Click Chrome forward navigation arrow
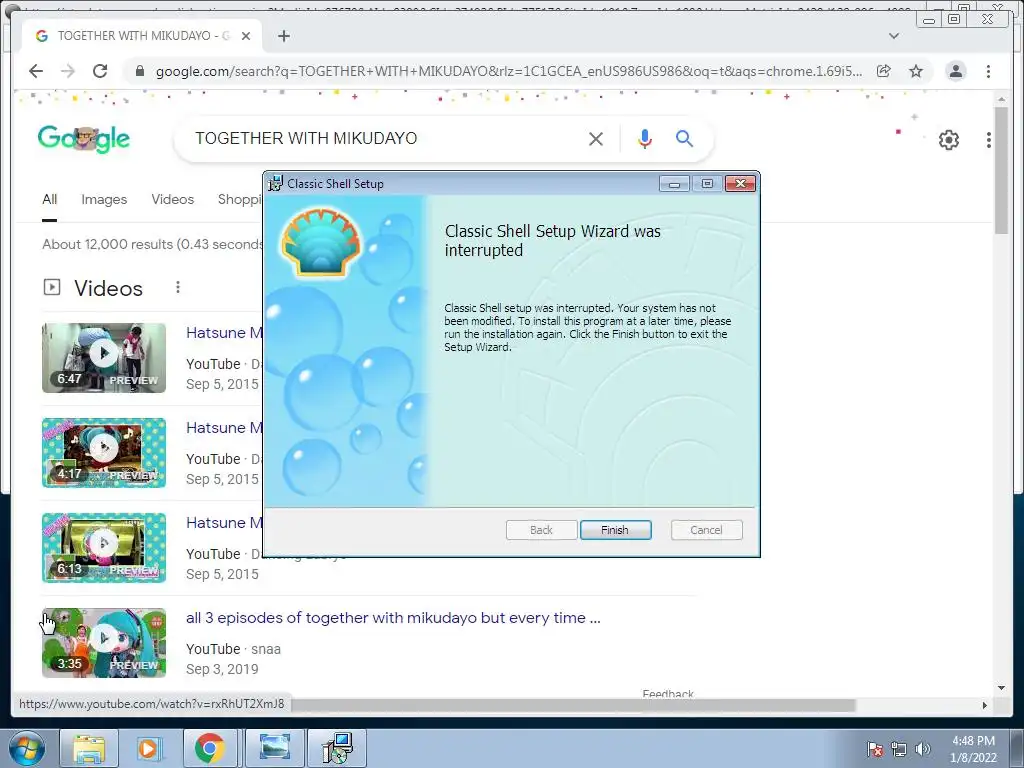Image resolution: width=1024 pixels, height=768 pixels. (x=68, y=71)
